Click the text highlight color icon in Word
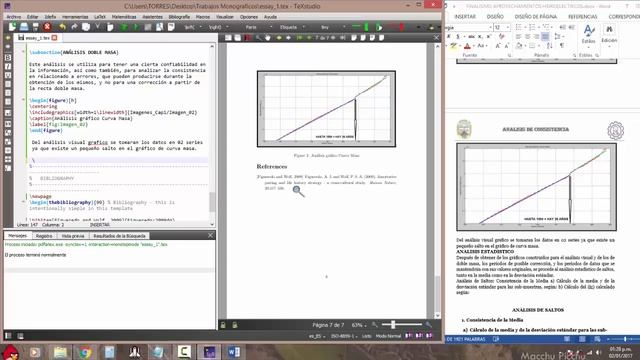 coord(453,46)
